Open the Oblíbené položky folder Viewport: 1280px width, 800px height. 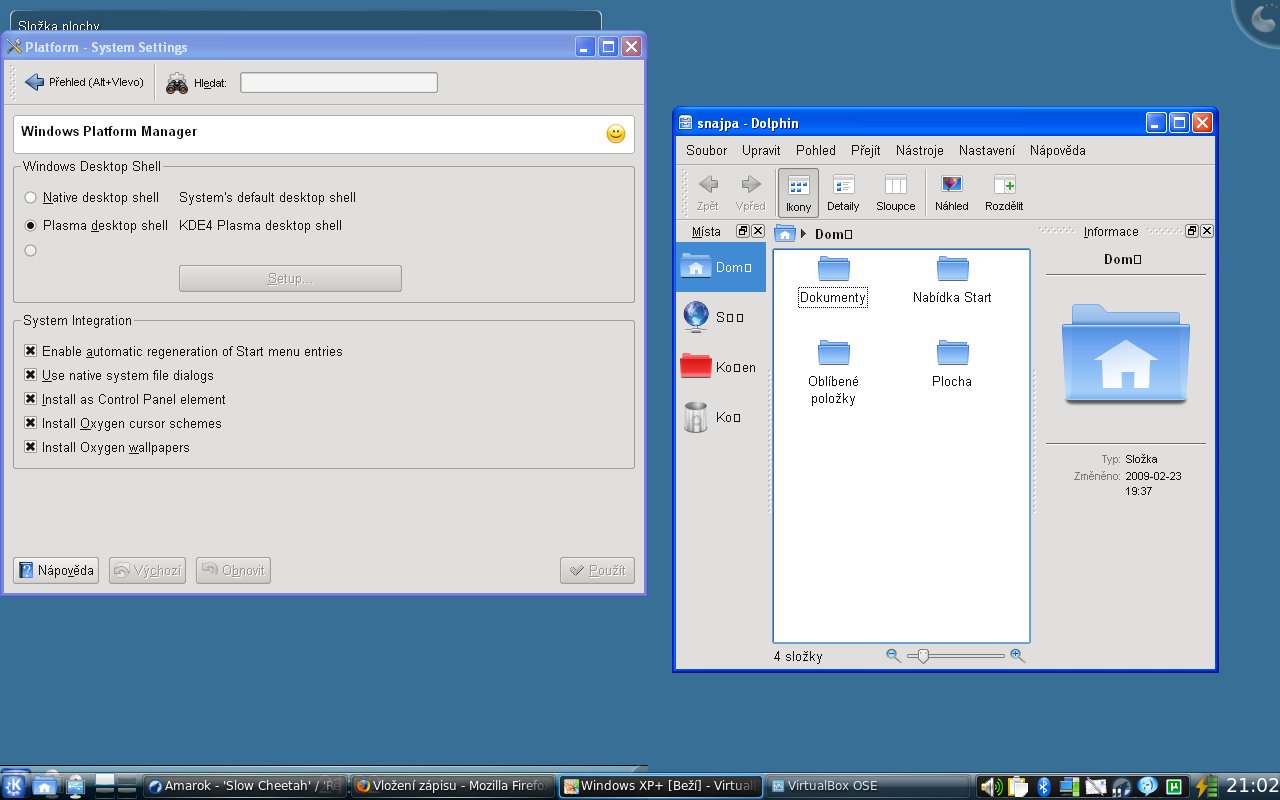tap(833, 372)
